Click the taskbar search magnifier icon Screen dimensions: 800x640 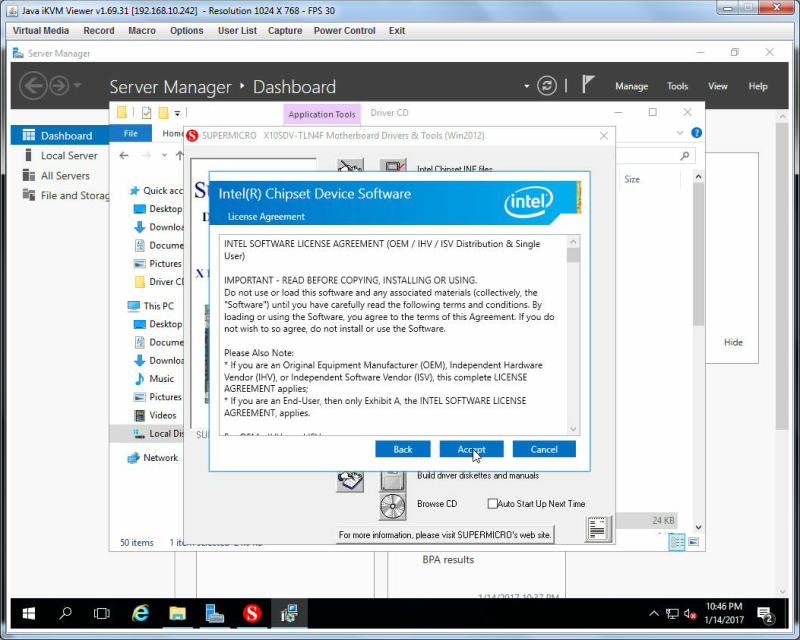point(65,613)
